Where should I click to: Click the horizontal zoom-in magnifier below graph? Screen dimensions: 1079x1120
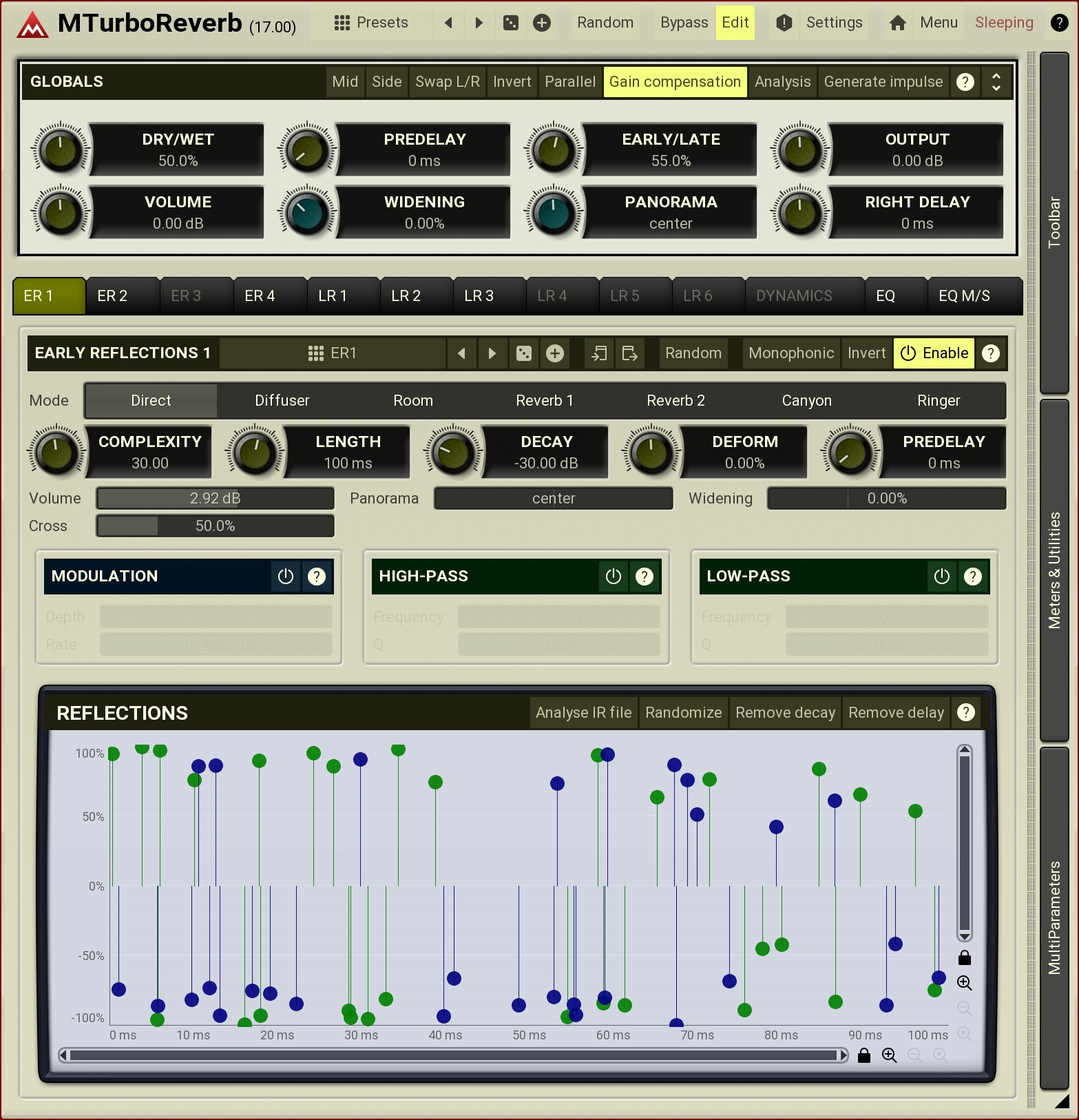[889, 1055]
